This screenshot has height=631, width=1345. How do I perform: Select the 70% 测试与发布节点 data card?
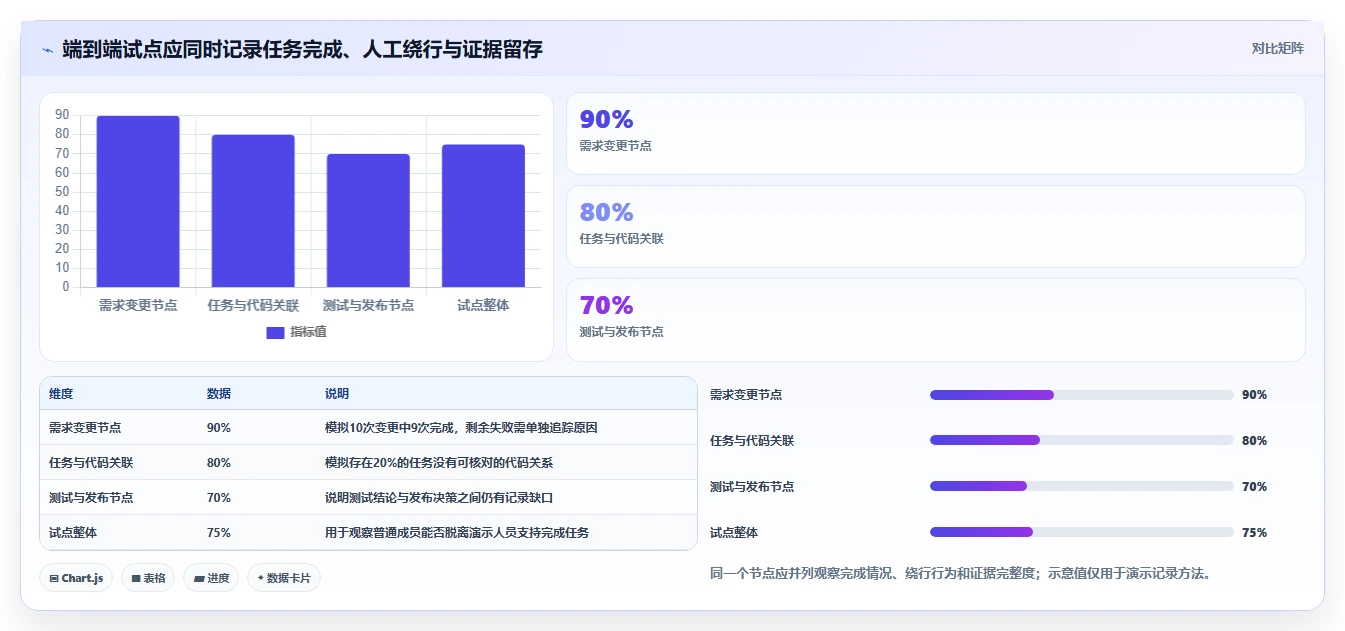click(x=935, y=320)
